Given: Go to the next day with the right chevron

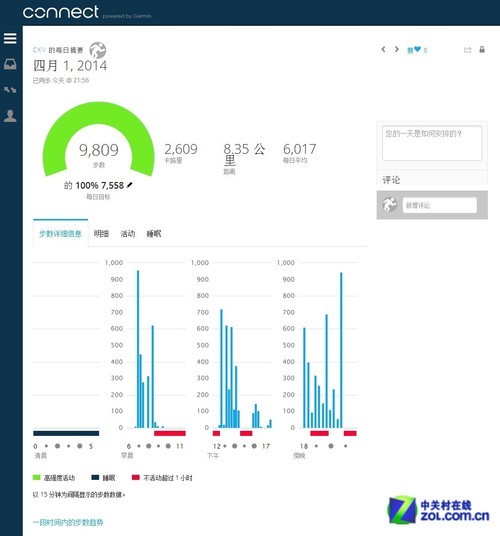Looking at the screenshot, I should point(396,50).
